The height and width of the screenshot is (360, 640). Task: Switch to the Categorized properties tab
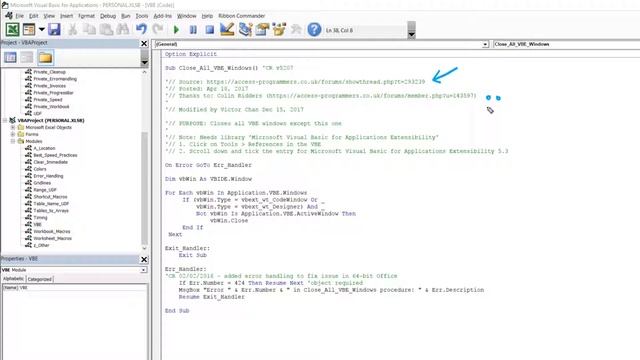coord(40,279)
